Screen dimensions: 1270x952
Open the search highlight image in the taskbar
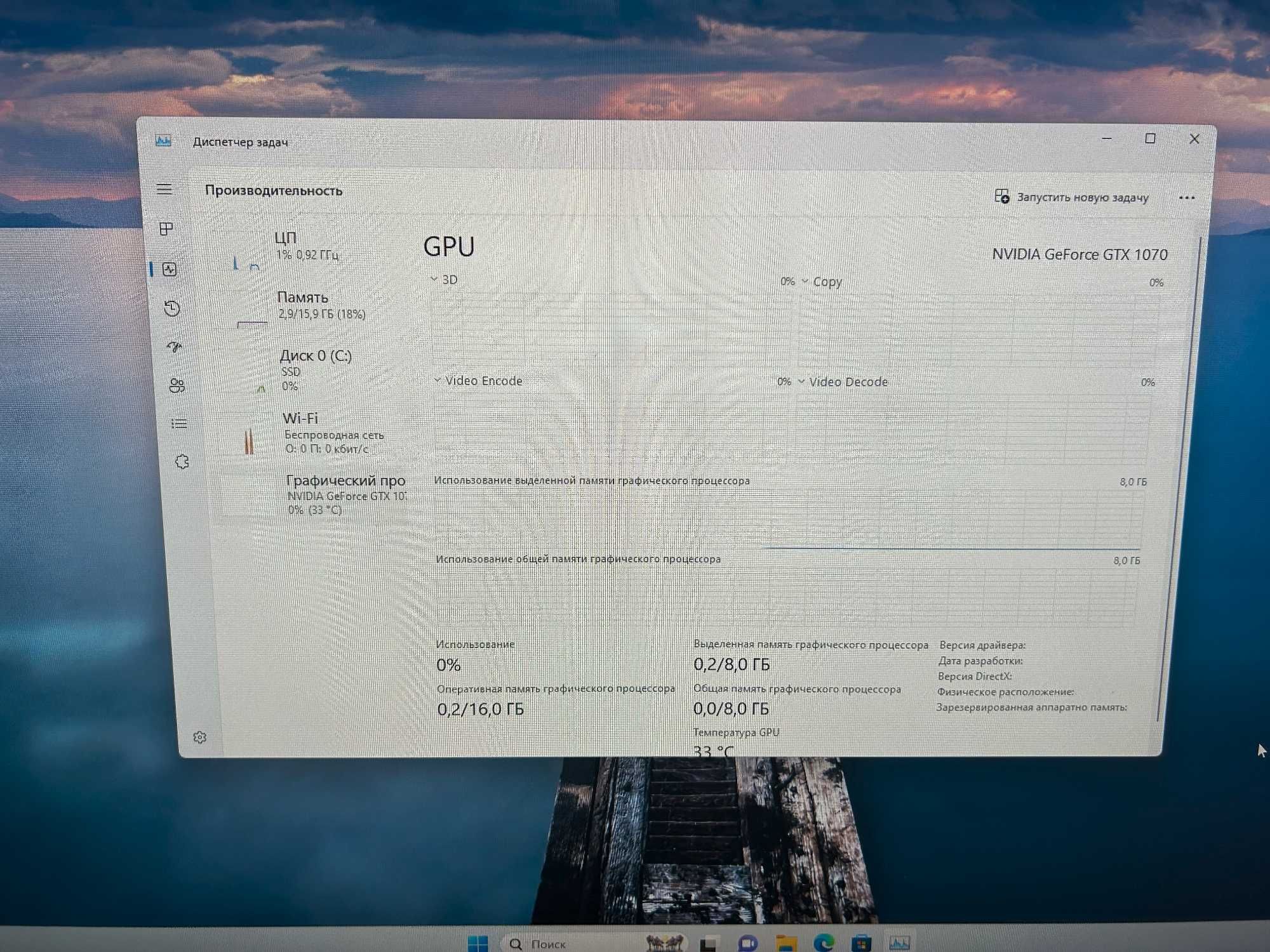tap(664, 942)
